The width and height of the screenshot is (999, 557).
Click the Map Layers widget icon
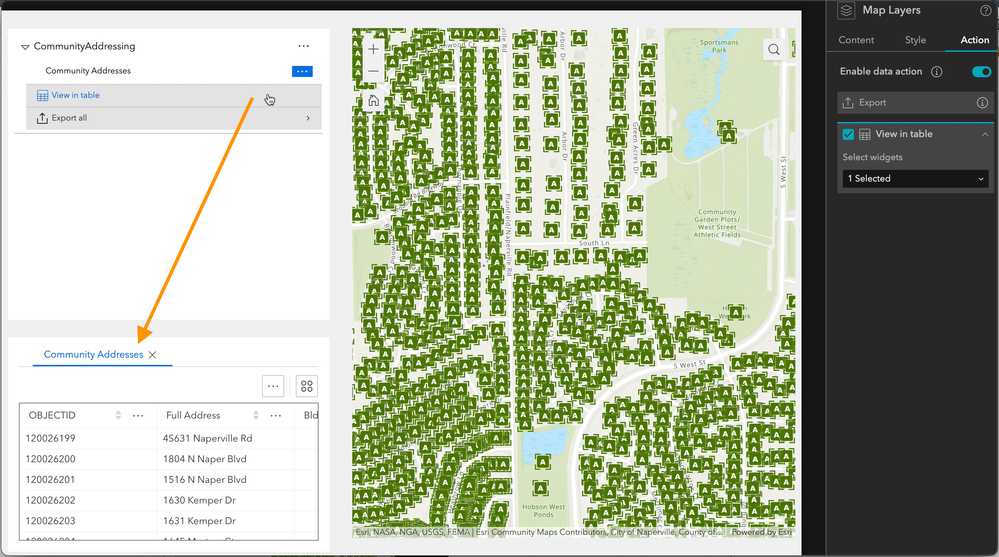click(846, 11)
